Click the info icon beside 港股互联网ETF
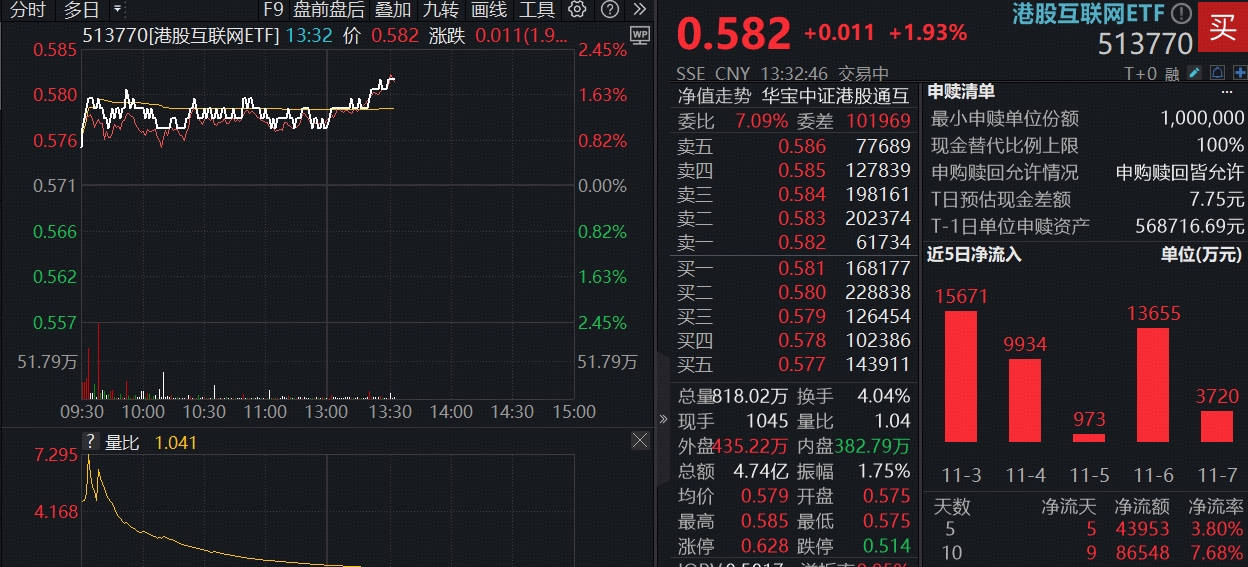 pos(1181,14)
